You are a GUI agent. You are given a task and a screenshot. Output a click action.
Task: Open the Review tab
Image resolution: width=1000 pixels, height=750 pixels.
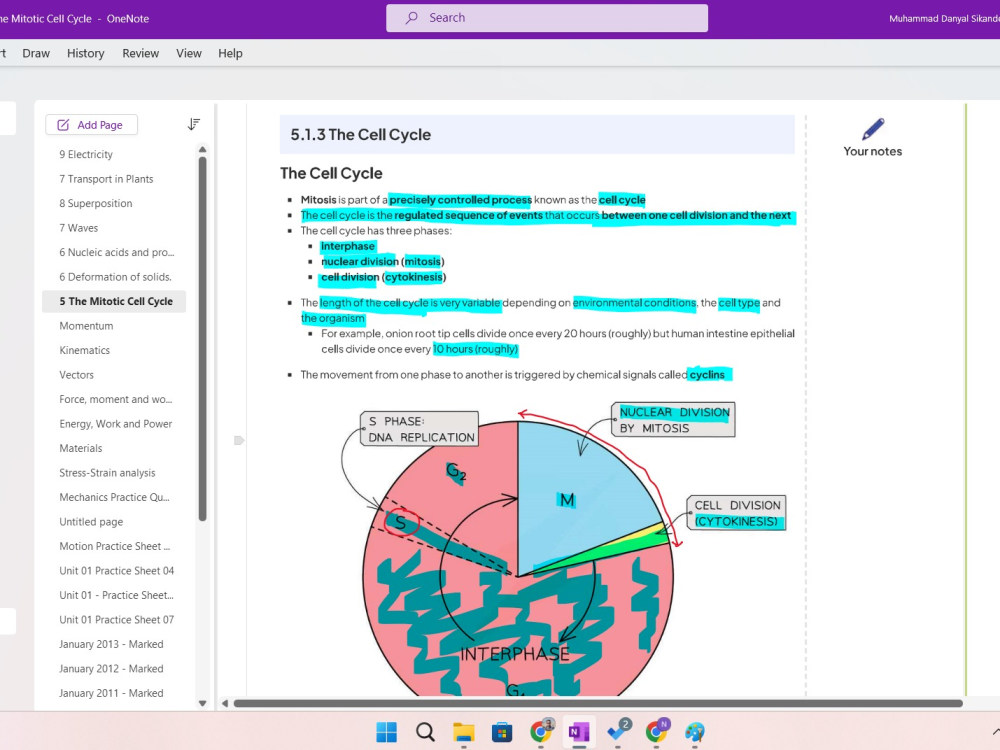point(140,54)
